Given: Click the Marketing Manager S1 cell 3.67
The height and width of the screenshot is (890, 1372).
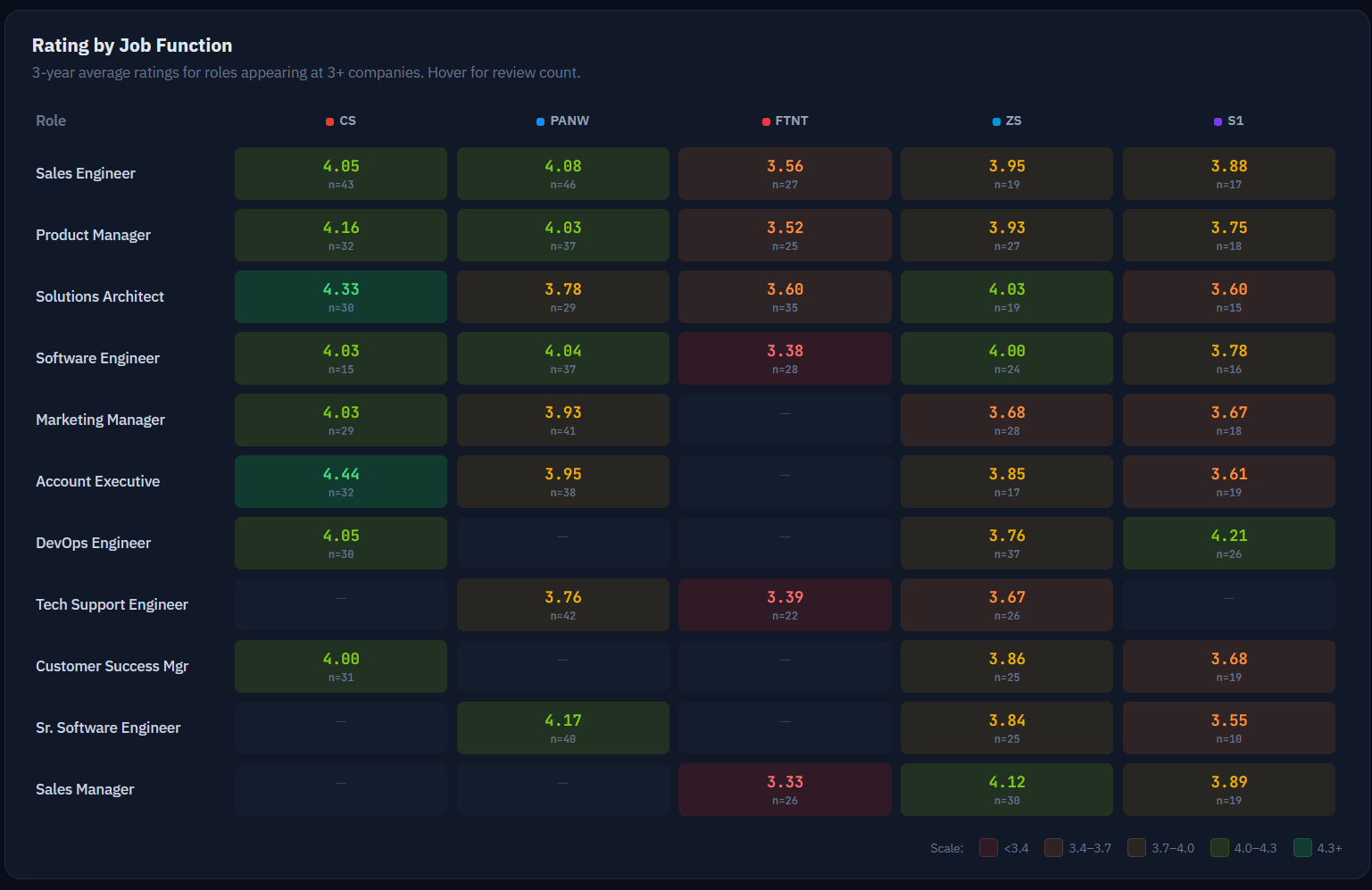Looking at the screenshot, I should click(x=1229, y=420).
